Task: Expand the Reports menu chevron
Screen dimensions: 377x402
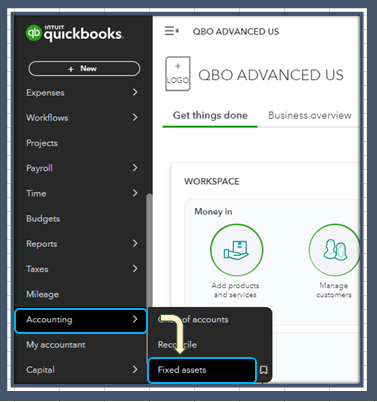Action: point(135,243)
